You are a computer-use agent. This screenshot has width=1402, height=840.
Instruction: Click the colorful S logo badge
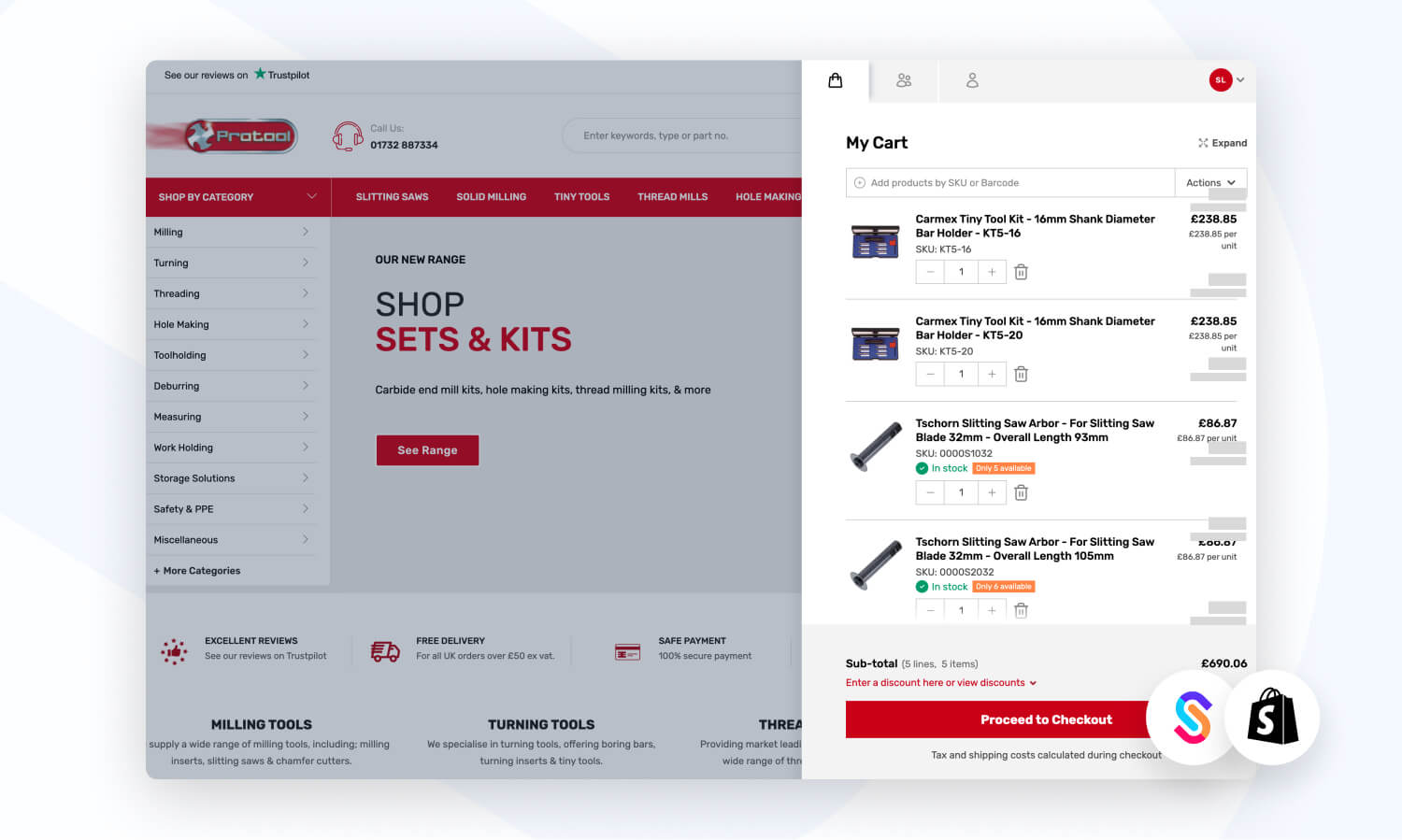pyautogui.click(x=1192, y=717)
